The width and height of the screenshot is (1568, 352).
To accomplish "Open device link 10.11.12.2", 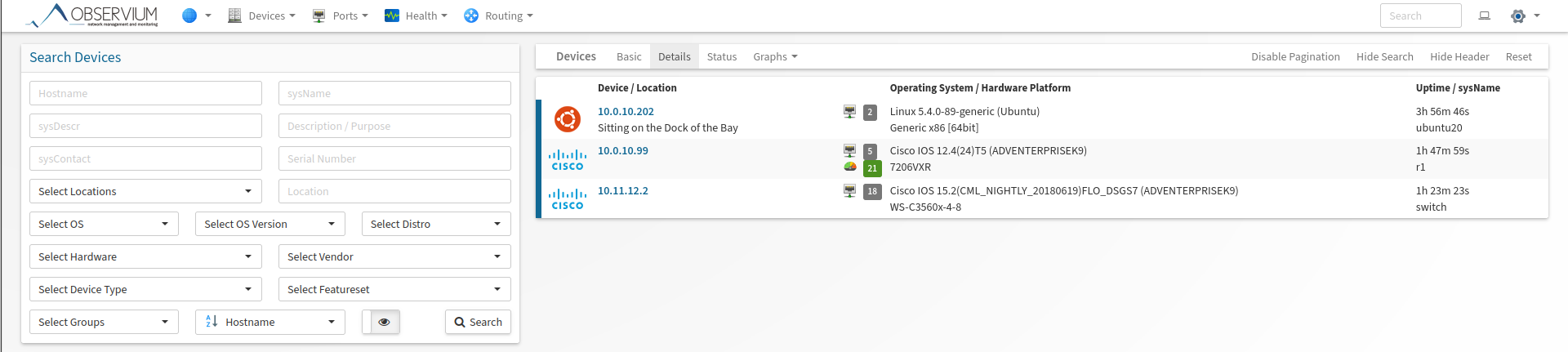I will click(623, 190).
